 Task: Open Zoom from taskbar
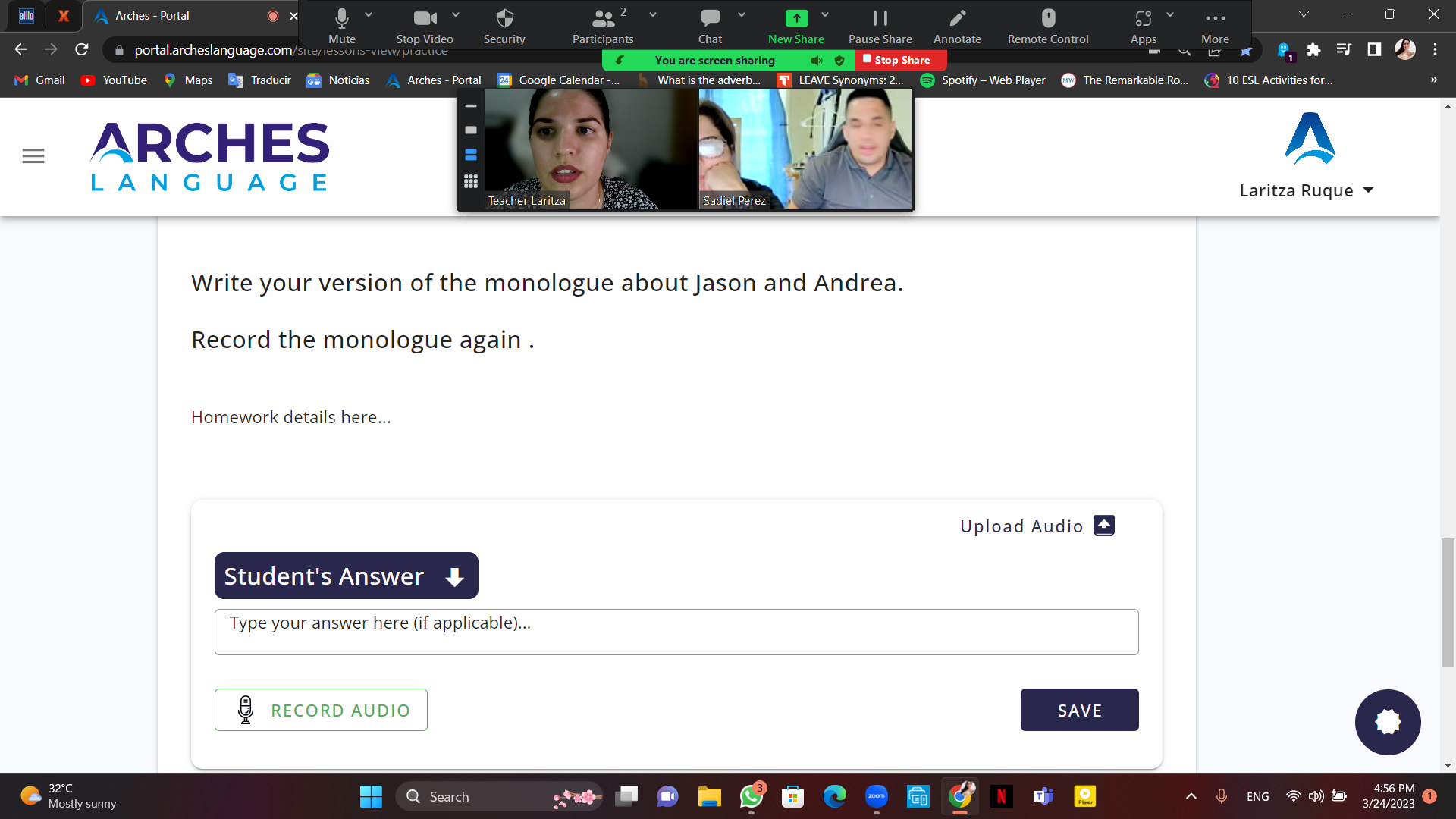tap(876, 796)
